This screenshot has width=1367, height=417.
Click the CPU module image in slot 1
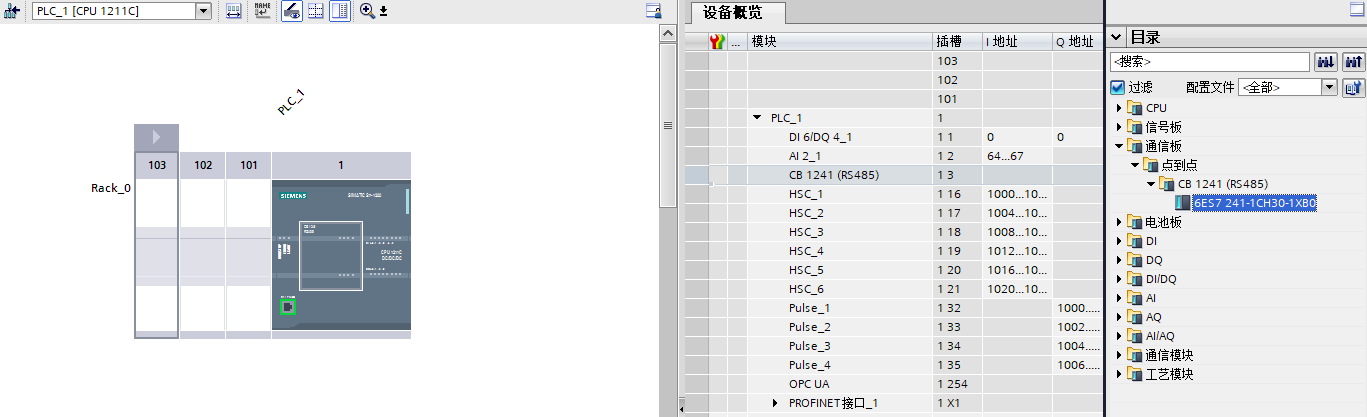pos(341,255)
